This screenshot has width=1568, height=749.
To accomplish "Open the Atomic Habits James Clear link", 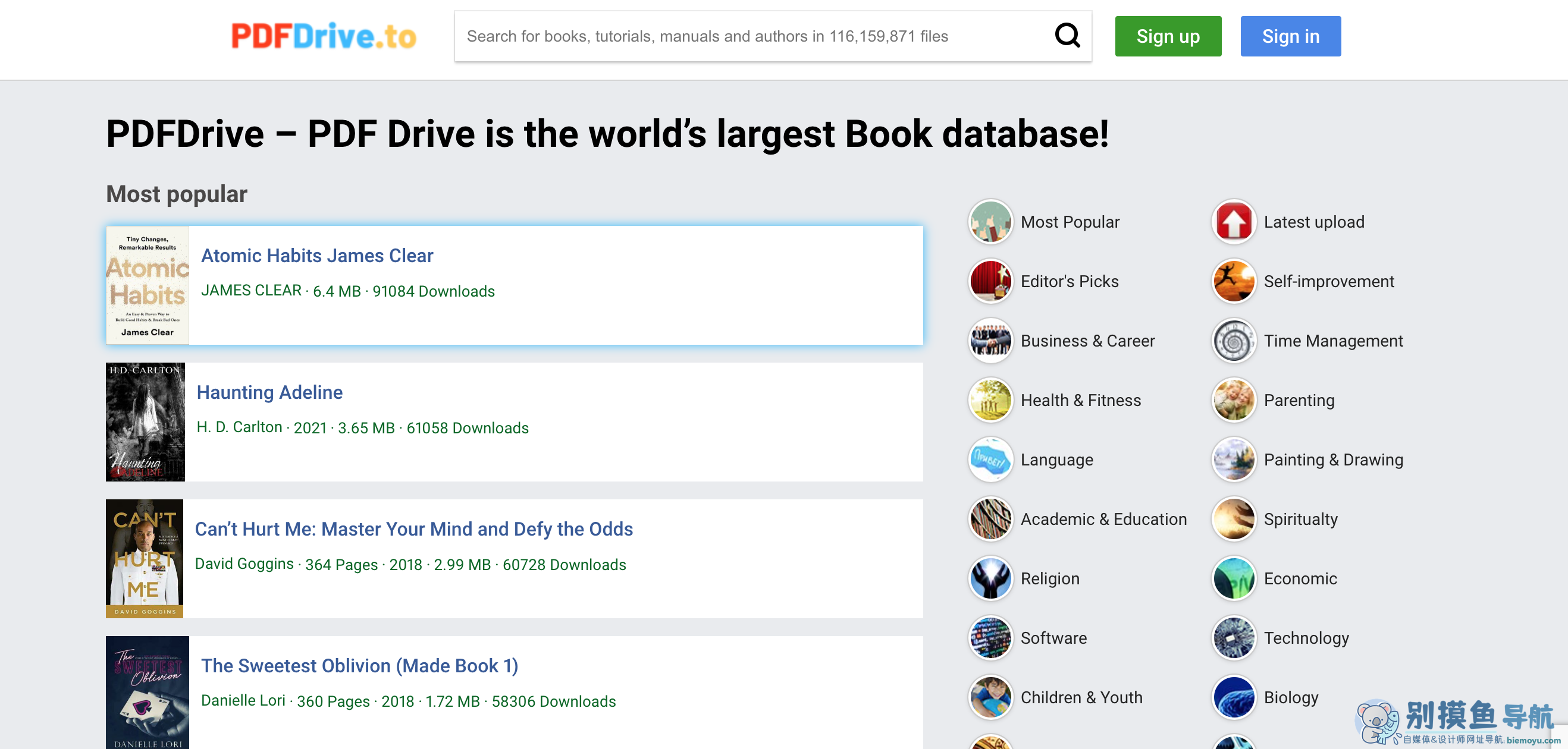I will (x=317, y=256).
